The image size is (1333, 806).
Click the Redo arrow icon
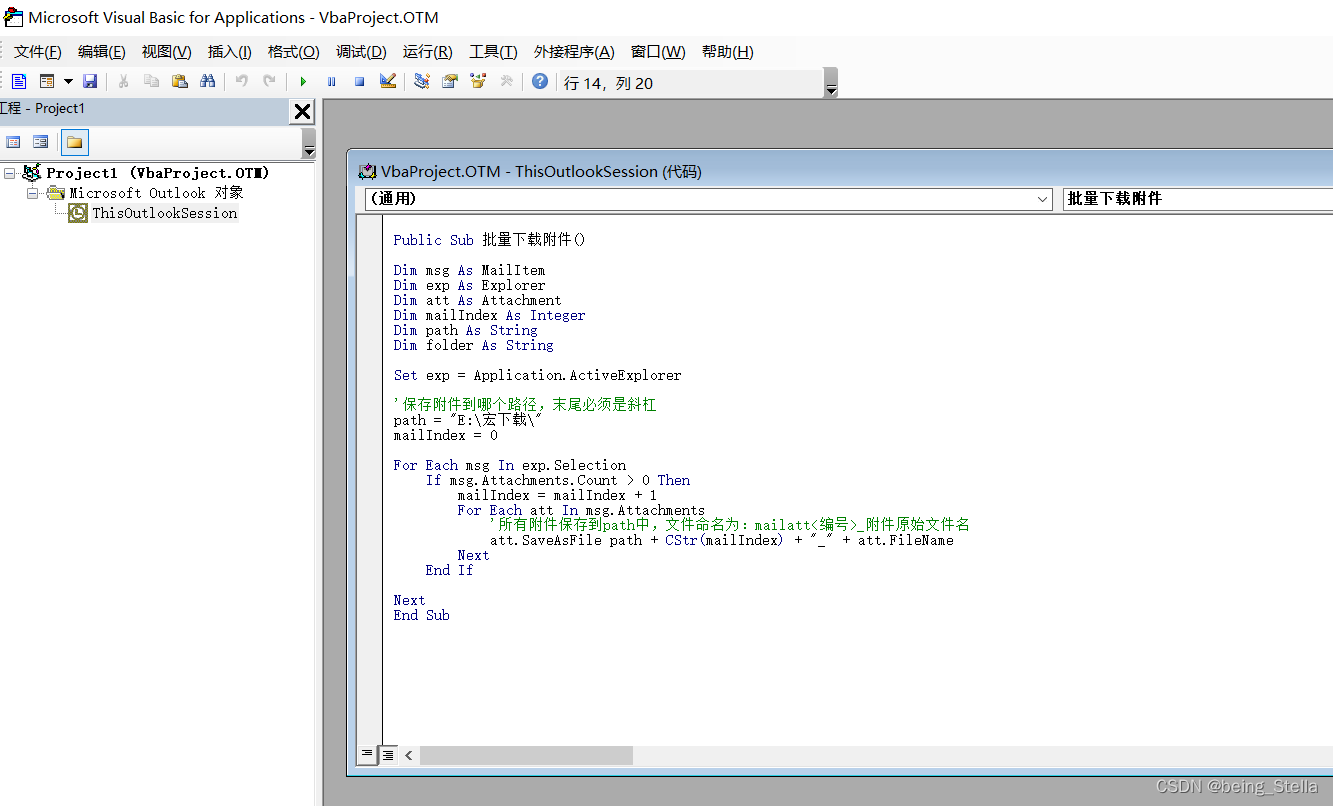click(269, 81)
